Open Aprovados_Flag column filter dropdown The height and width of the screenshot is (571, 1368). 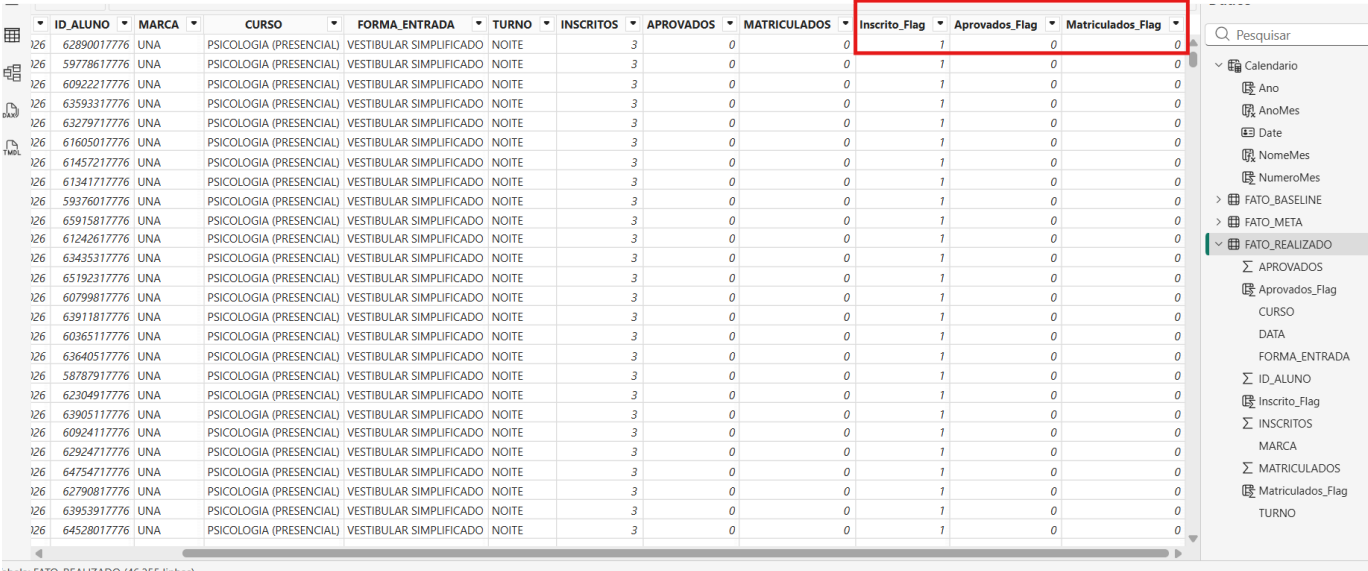(1051, 24)
